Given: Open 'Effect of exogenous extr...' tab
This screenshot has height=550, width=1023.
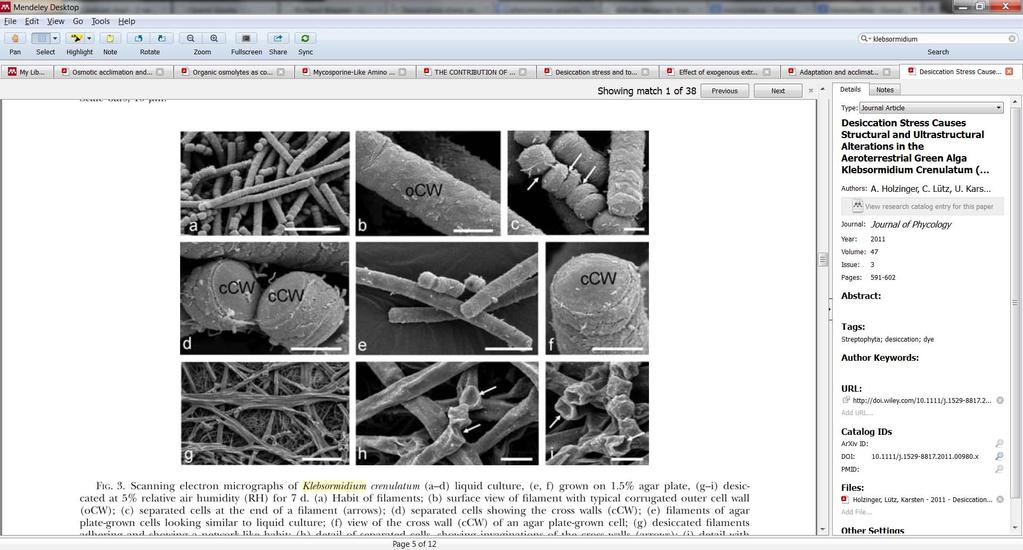Looking at the screenshot, I should coord(718,72).
